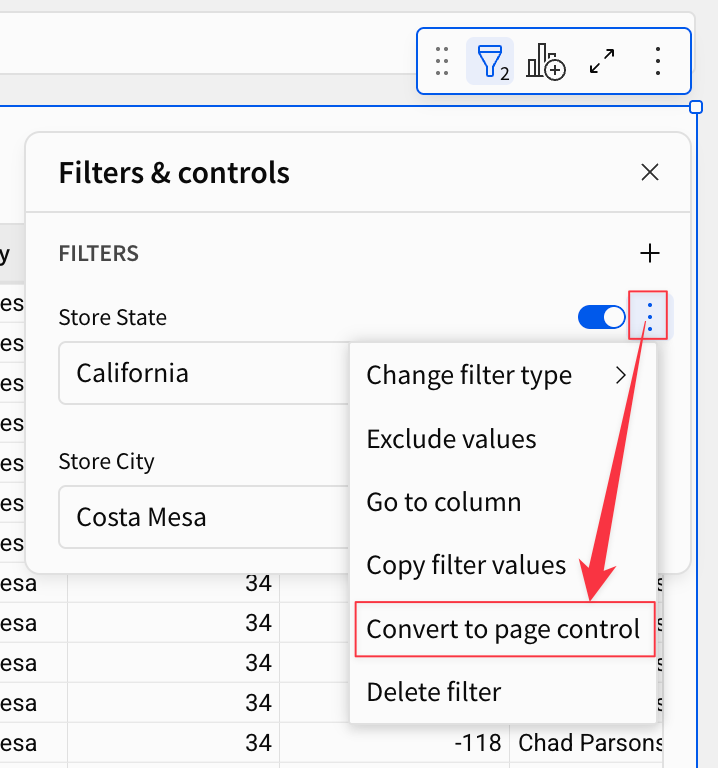This screenshot has width=718, height=768.
Task: Add a new filter with plus icon
Action: click(650, 253)
